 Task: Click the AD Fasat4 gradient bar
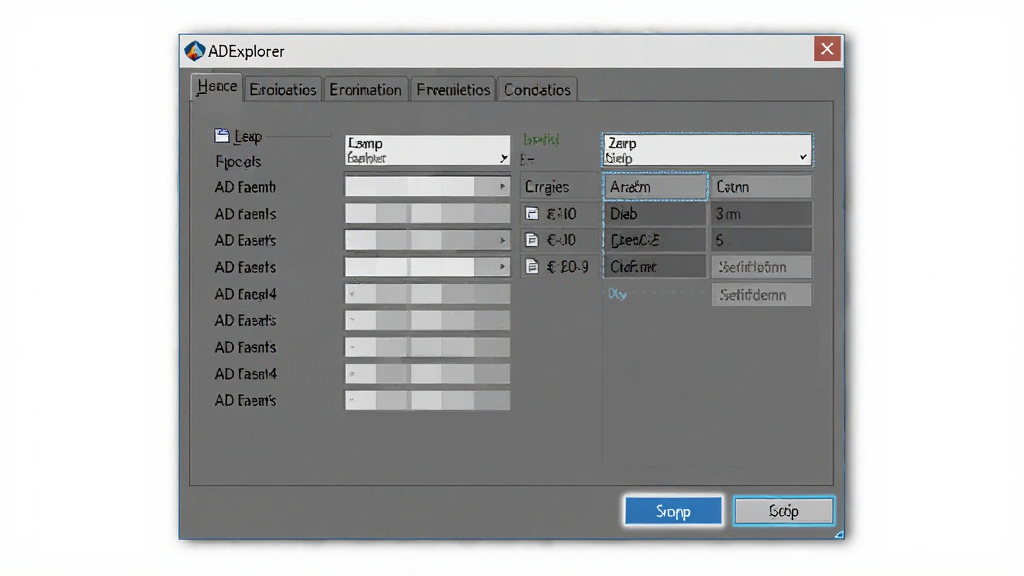(427, 374)
